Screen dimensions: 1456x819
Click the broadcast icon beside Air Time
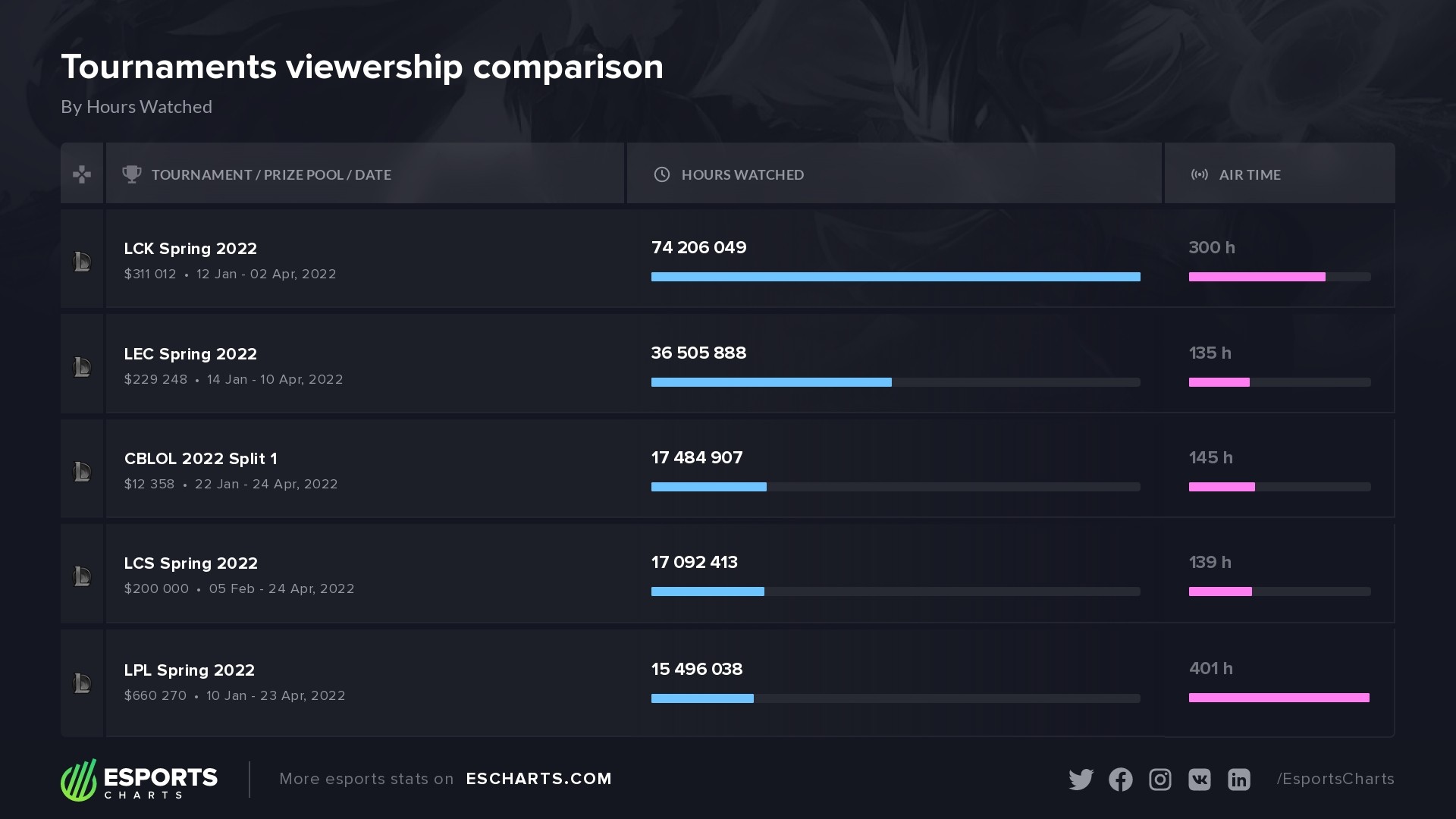point(1199,174)
